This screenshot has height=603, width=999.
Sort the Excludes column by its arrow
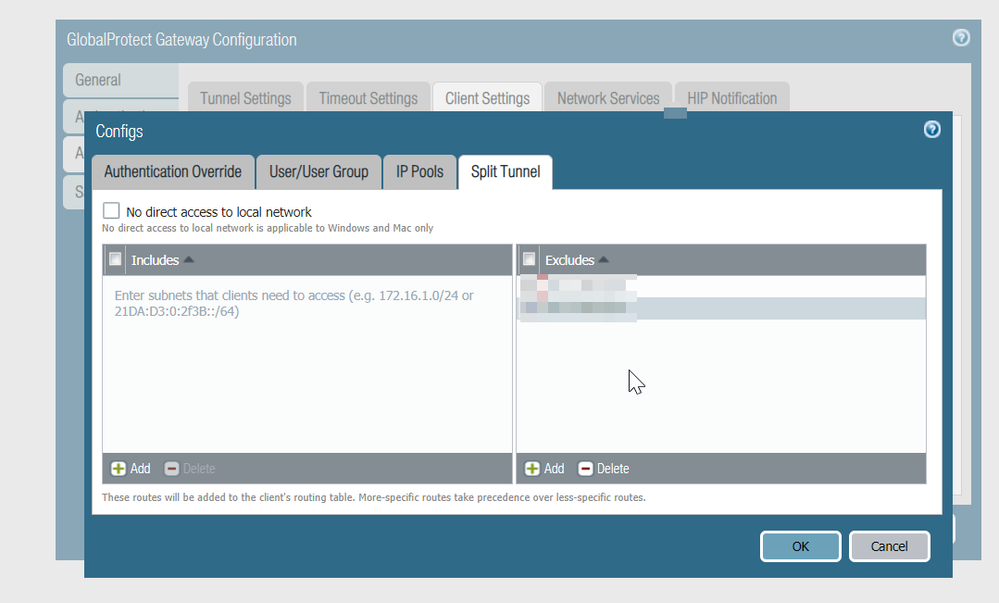pyautogui.click(x=603, y=260)
